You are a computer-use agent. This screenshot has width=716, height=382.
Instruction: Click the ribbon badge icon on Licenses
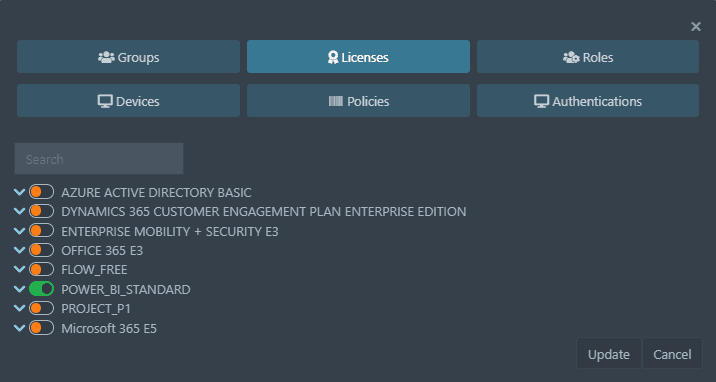click(x=333, y=57)
